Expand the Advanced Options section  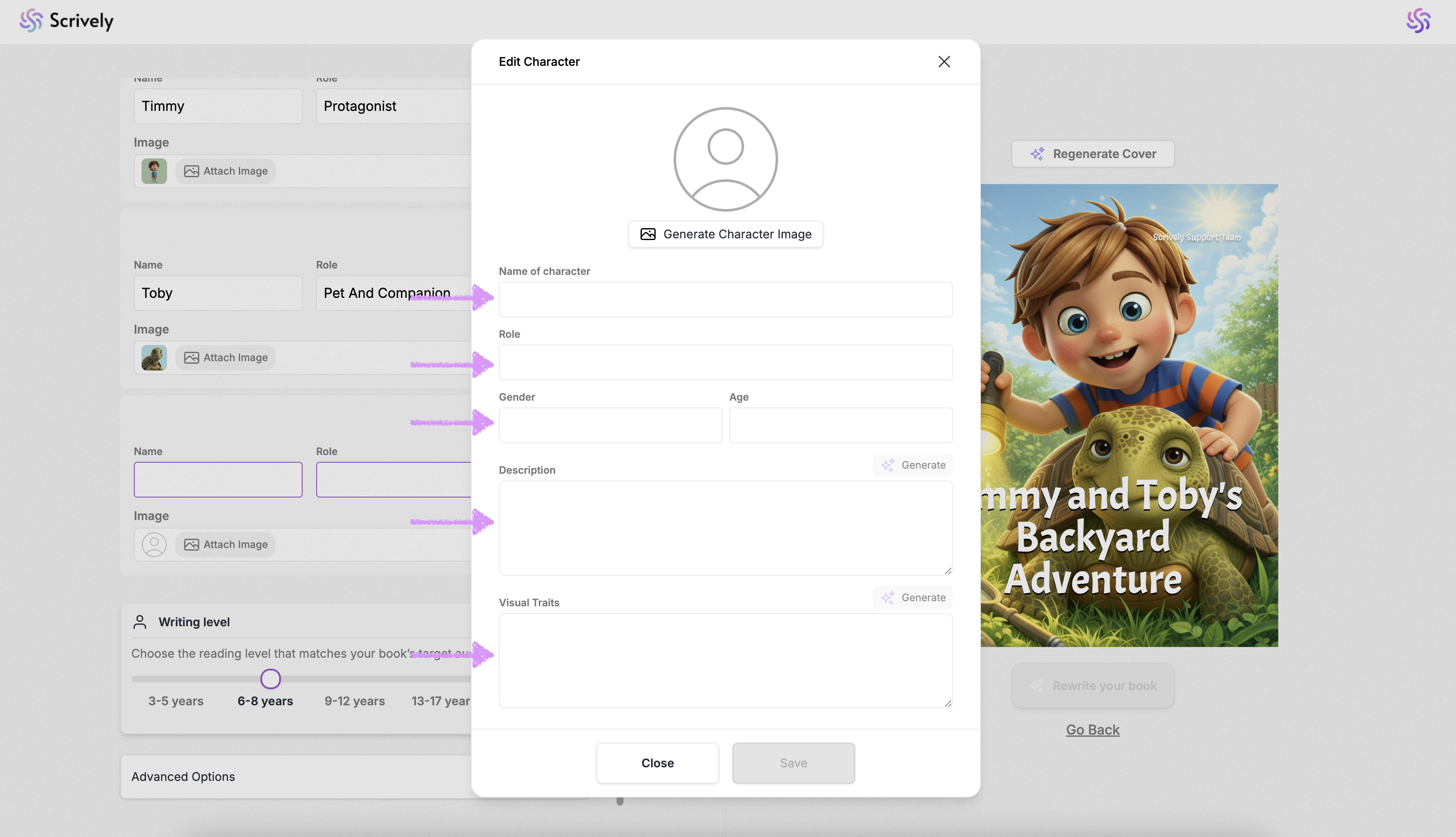pos(183,777)
